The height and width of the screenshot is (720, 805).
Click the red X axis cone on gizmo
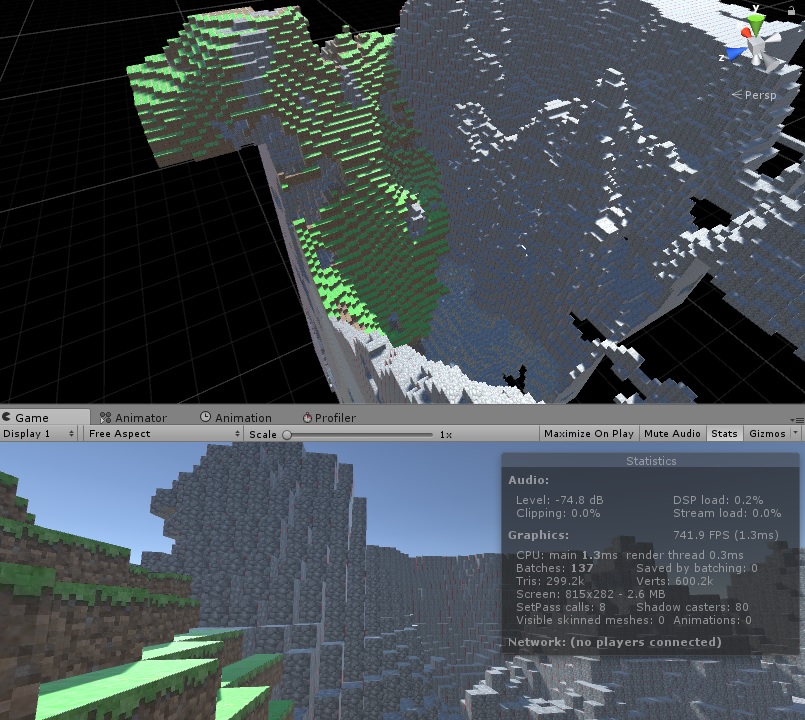pos(745,33)
